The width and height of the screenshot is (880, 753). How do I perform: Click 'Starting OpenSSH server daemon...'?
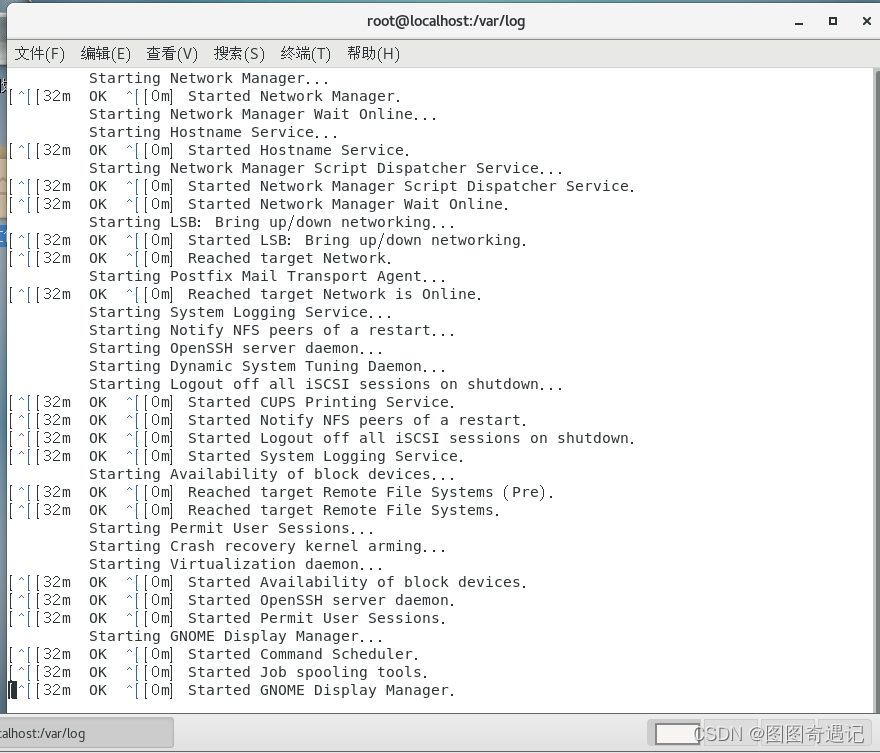click(x=236, y=348)
